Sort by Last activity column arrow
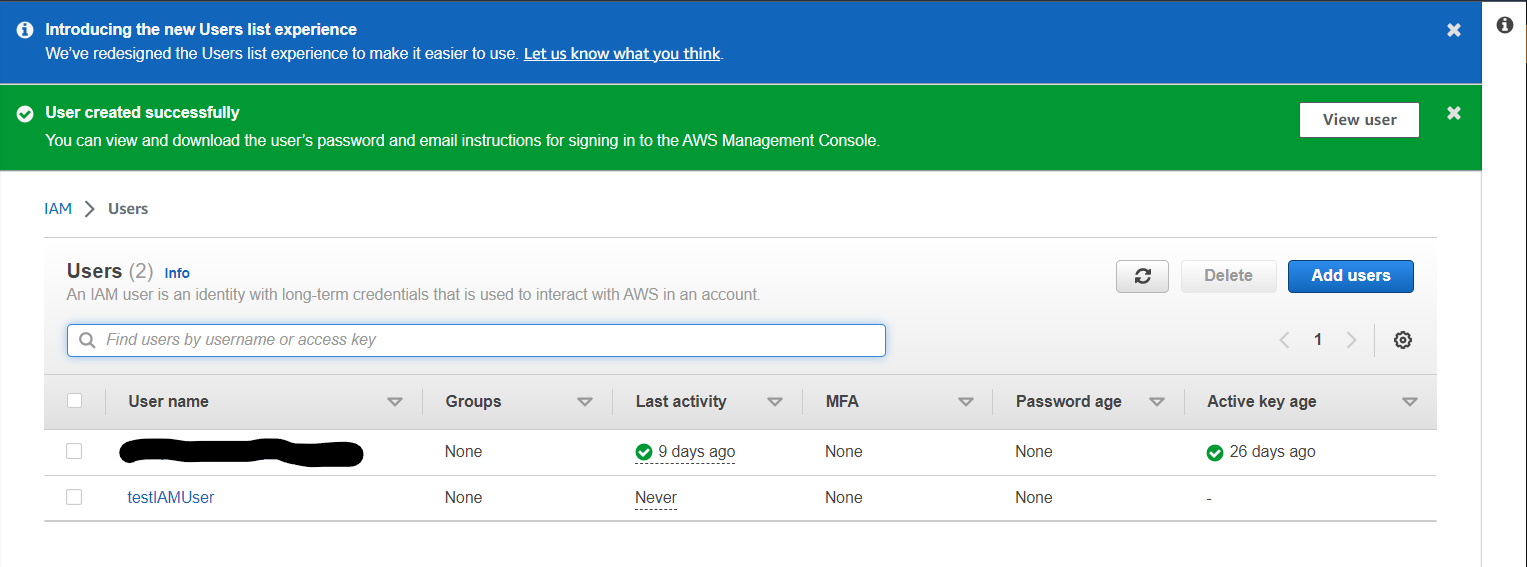This screenshot has height=567, width=1527. [x=775, y=402]
